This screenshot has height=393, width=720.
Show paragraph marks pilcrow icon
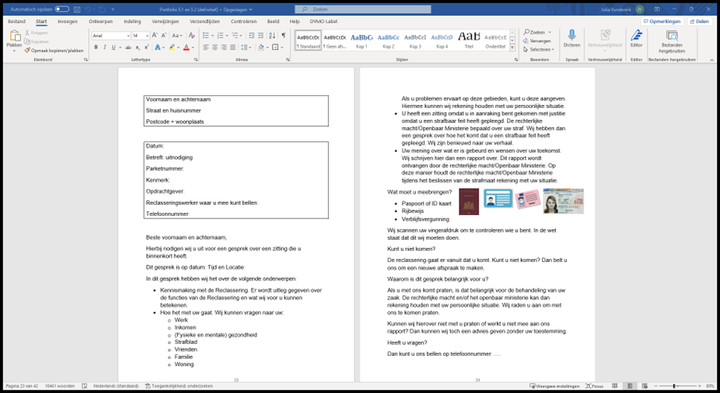tap(283, 35)
